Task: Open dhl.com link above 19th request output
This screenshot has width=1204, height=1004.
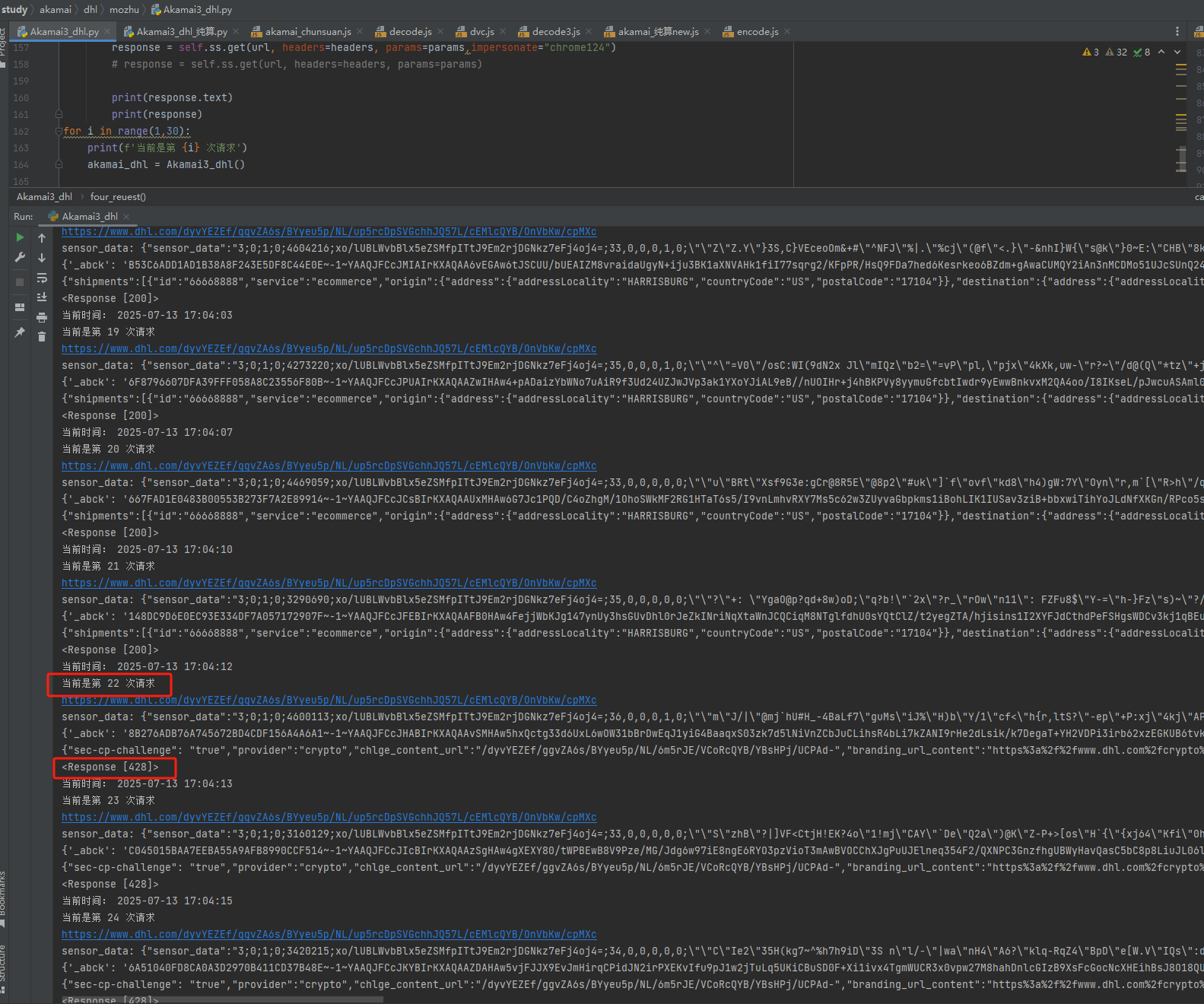Action: [329, 231]
